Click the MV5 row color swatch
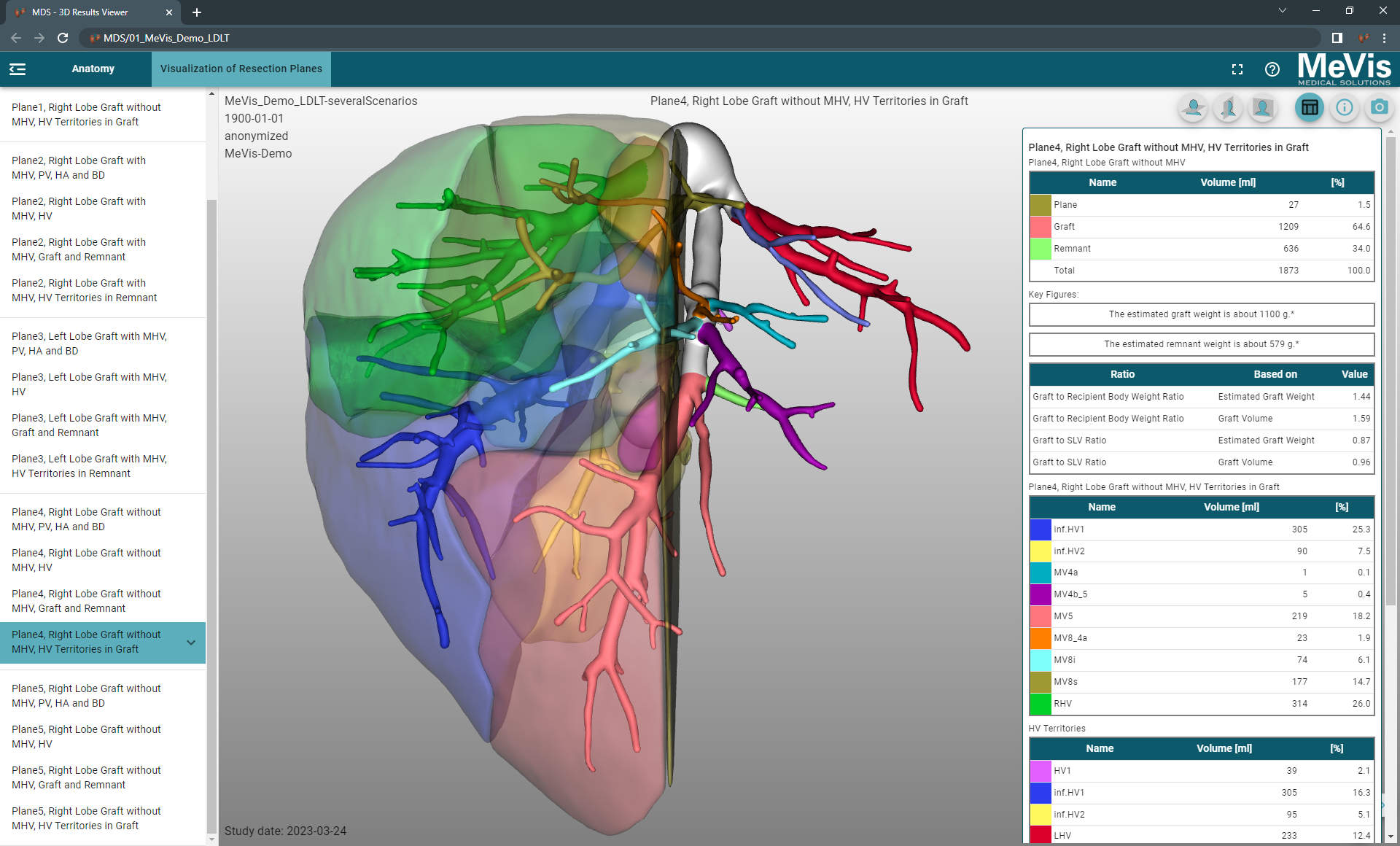The width and height of the screenshot is (1400, 846). 1041,616
